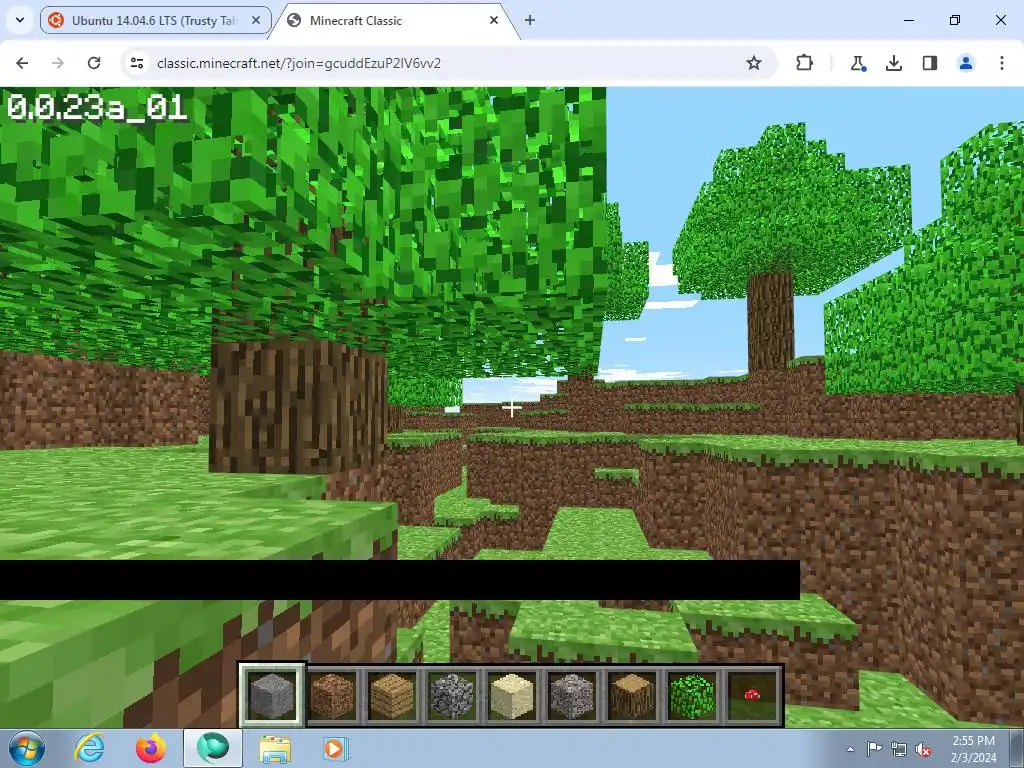The image size is (1024, 768).
Task: Close the Minecraft Classic tab
Action: (494, 20)
